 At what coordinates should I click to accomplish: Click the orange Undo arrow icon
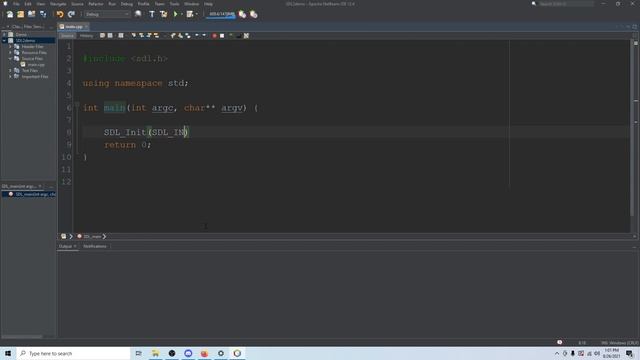click(60, 14)
